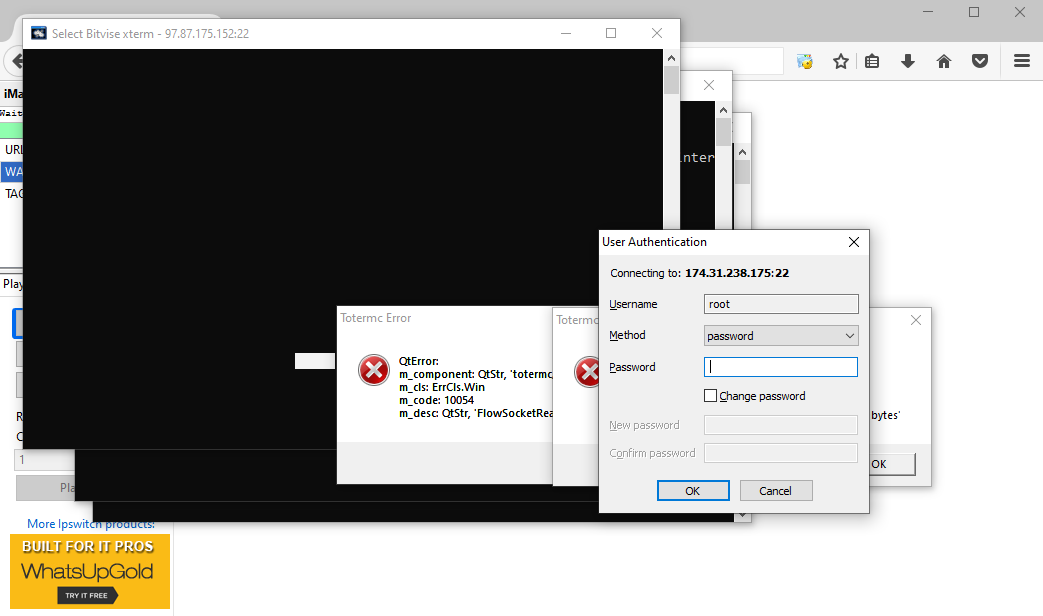Click the field showing 1 in browser page
Screen dimensions: 1043x616
(44, 460)
